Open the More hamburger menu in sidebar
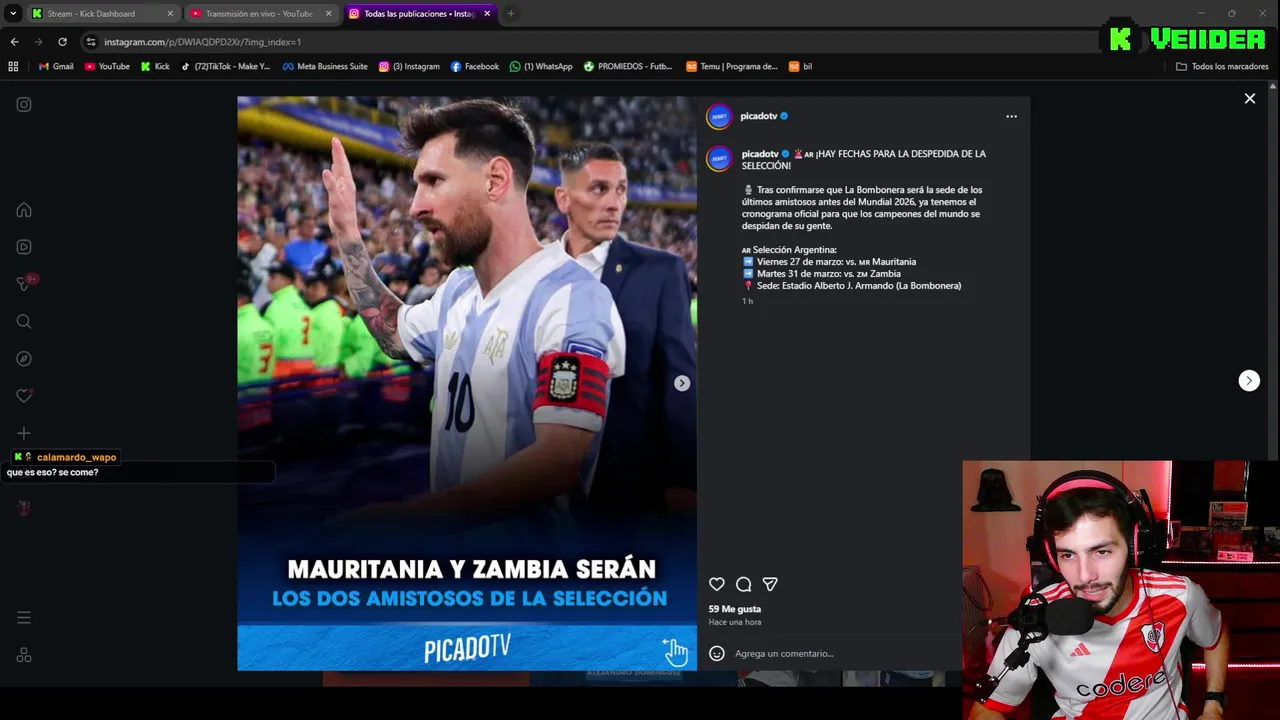1280x720 pixels. [x=24, y=618]
